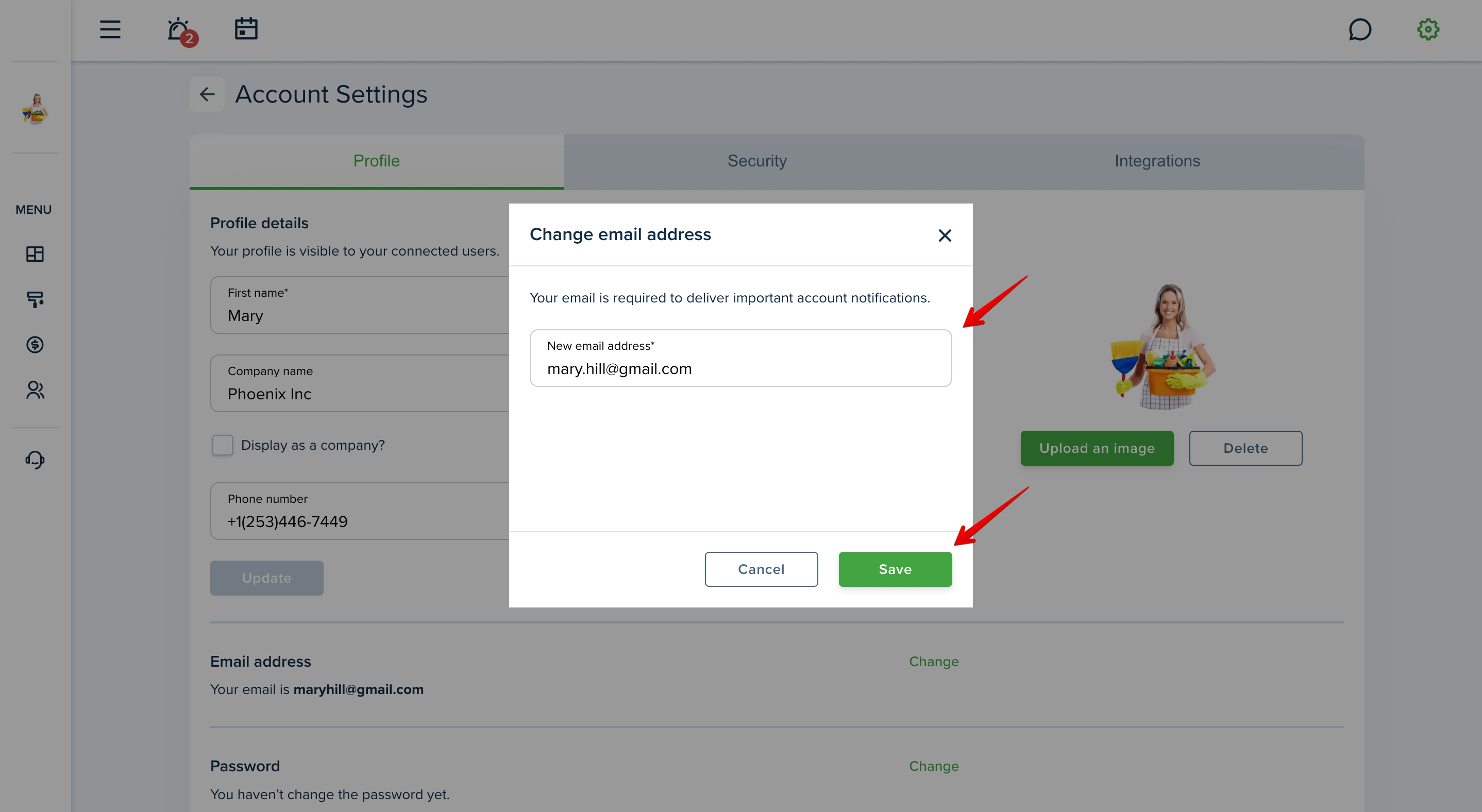The width and height of the screenshot is (1482, 812).
Task: Open the calendar icon in top bar
Action: point(246,29)
